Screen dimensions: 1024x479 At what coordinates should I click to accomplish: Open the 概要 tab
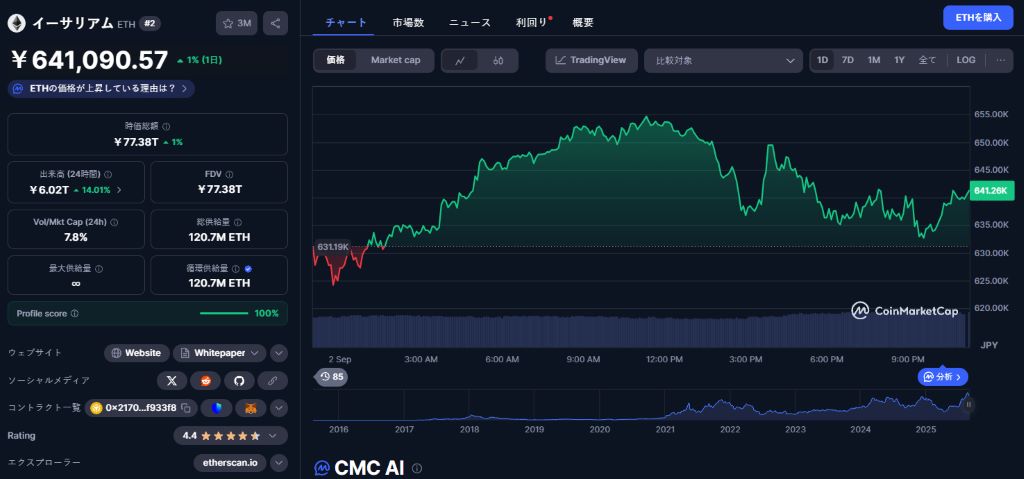click(583, 22)
